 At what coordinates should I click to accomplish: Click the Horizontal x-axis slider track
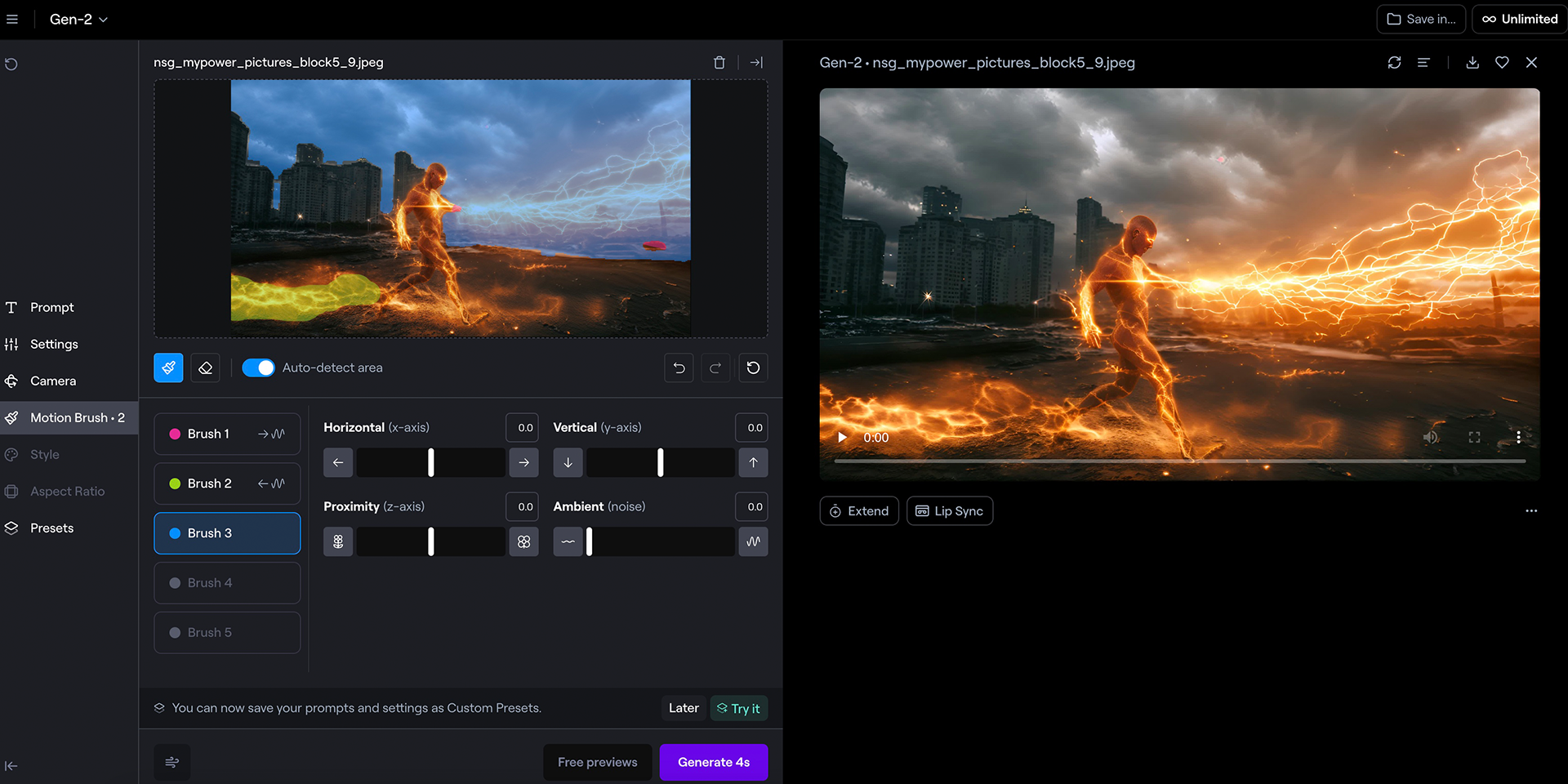(x=430, y=462)
